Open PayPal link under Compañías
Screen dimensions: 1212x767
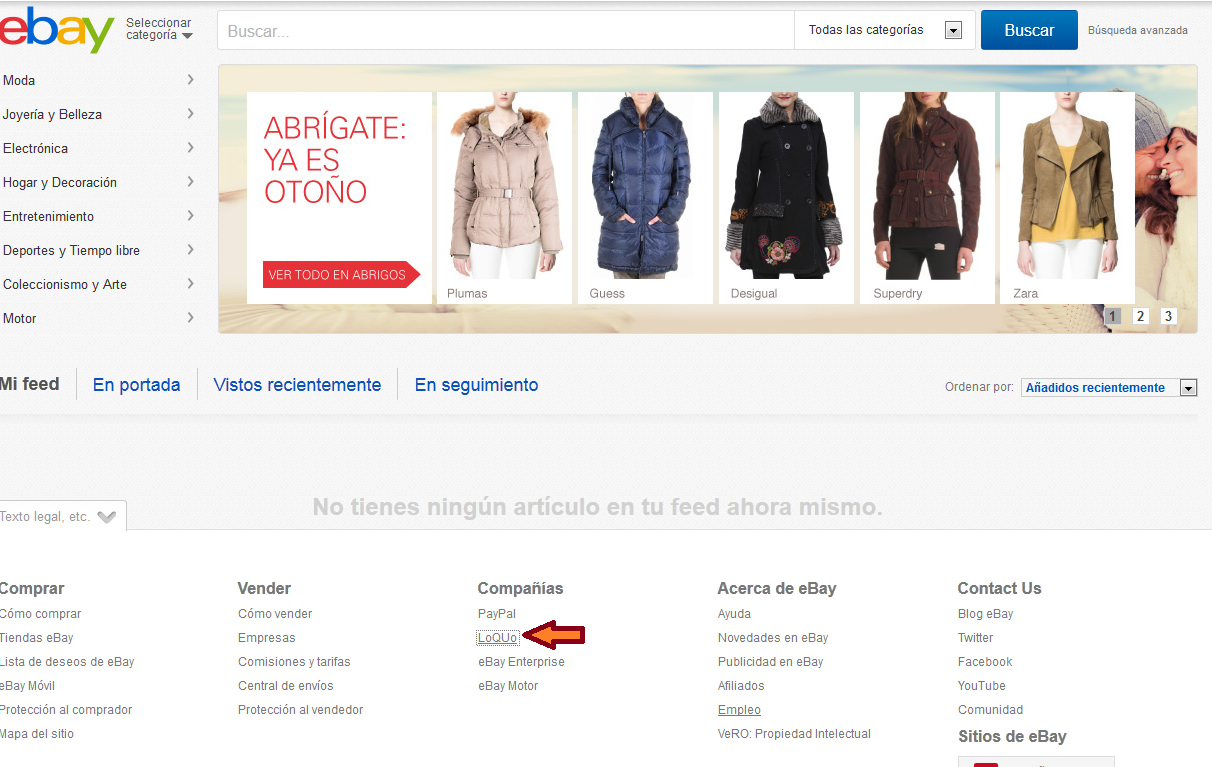pos(497,614)
